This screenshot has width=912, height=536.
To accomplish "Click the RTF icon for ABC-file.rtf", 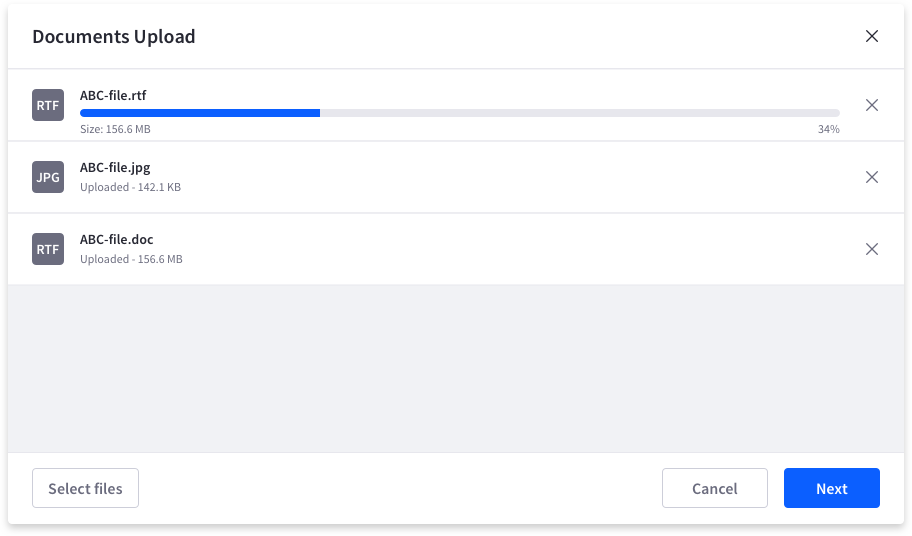I will coord(48,105).
